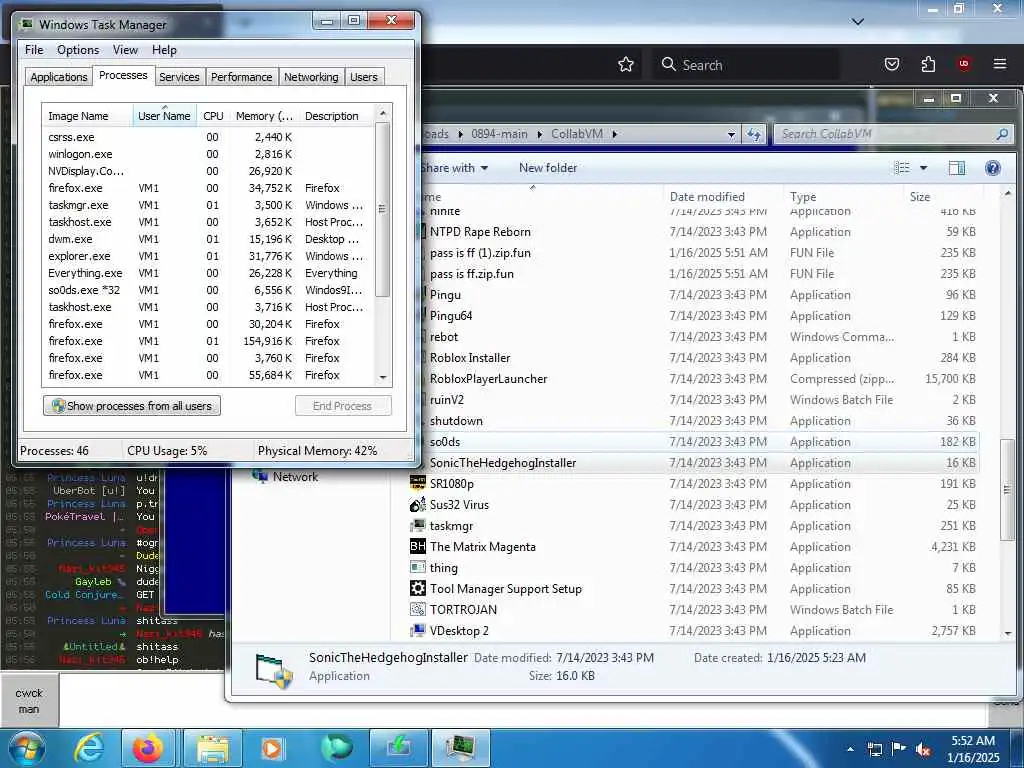
Task: Select the Sus32 Virus file icon
Action: click(417, 505)
